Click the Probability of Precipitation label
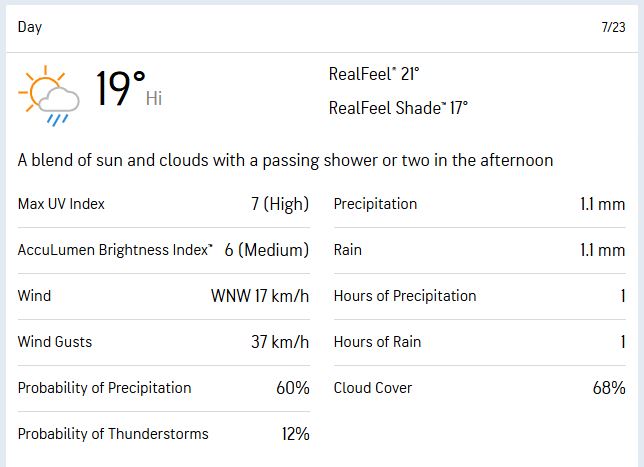This screenshot has width=644, height=467. (104, 388)
